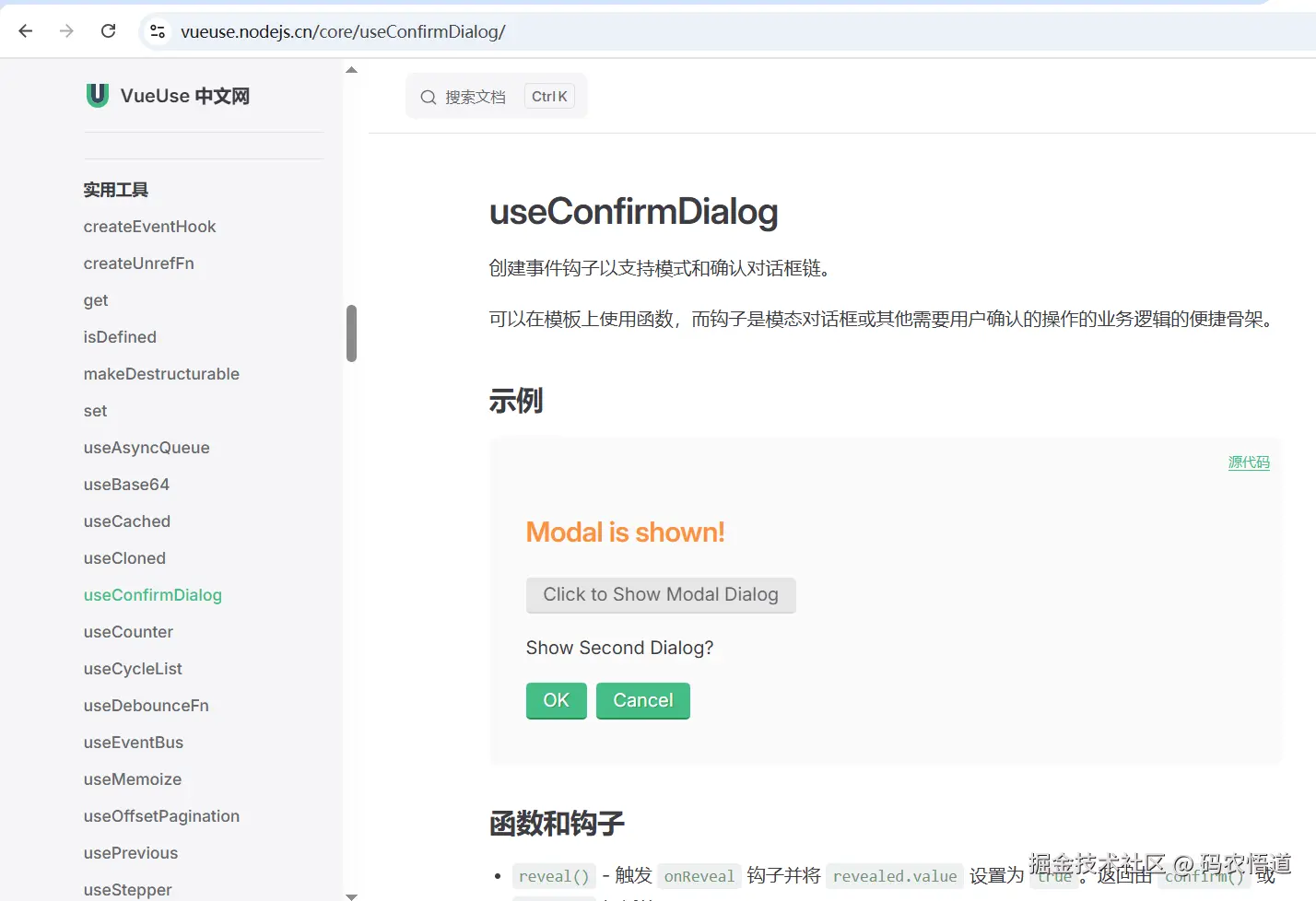
Task: Select the get sidebar entry
Action: click(95, 300)
